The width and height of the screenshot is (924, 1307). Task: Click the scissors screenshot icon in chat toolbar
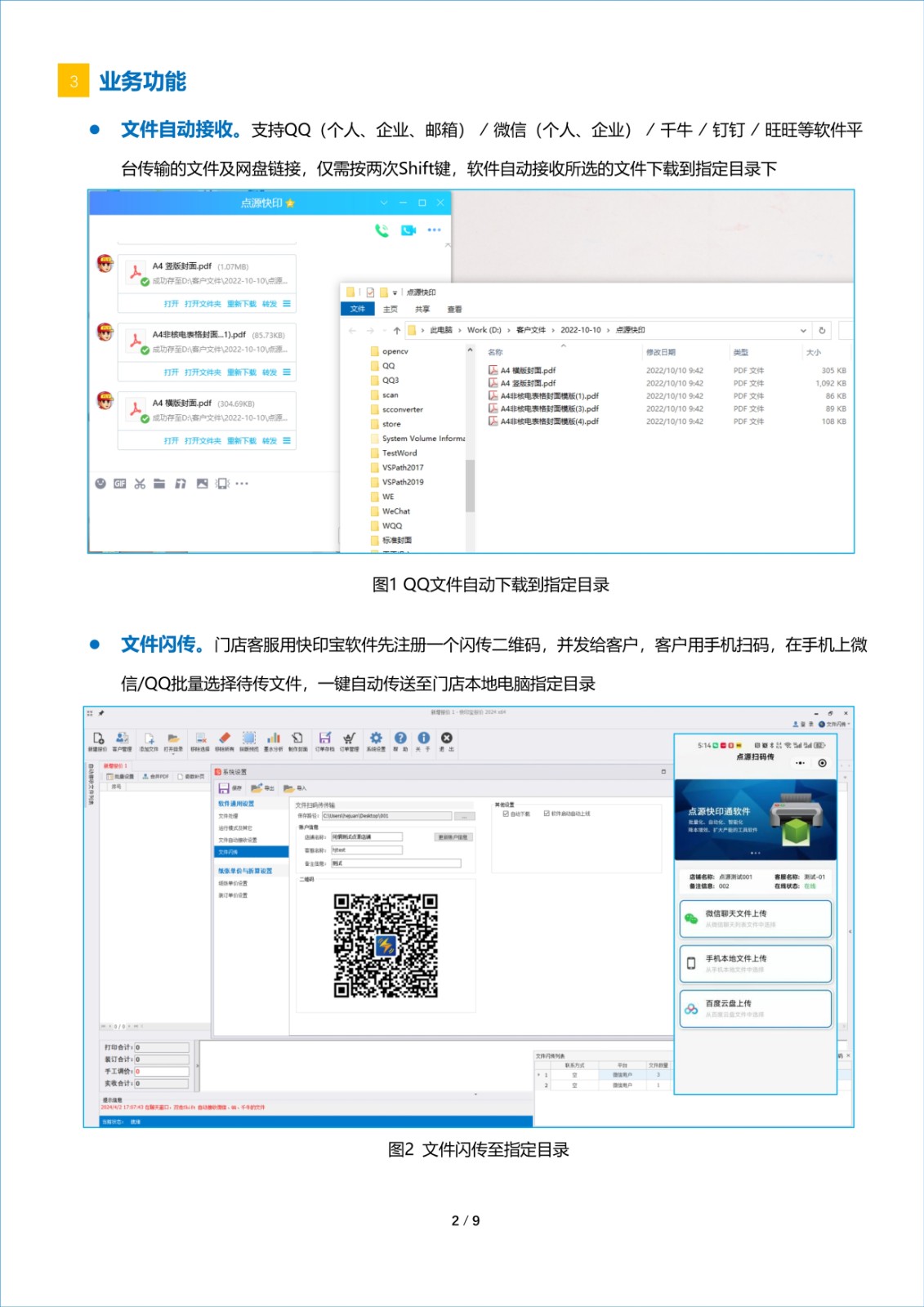(x=140, y=484)
